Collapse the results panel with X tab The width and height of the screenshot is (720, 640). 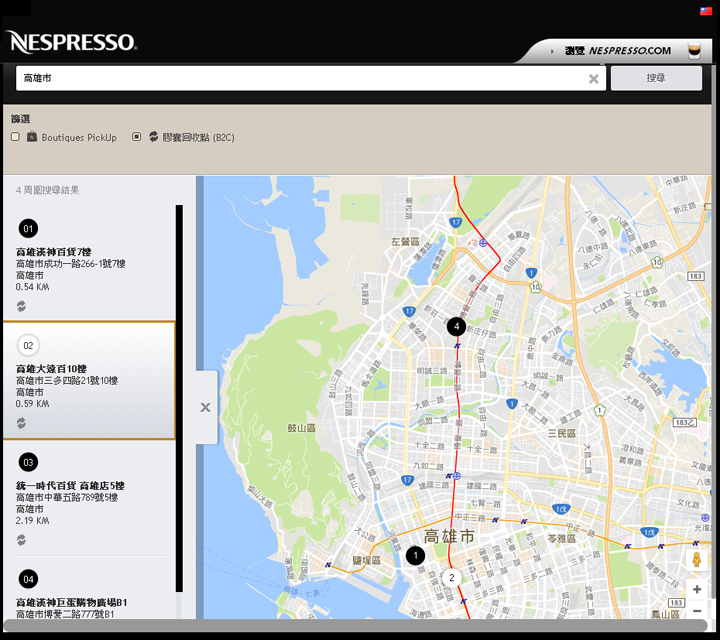[x=205, y=407]
